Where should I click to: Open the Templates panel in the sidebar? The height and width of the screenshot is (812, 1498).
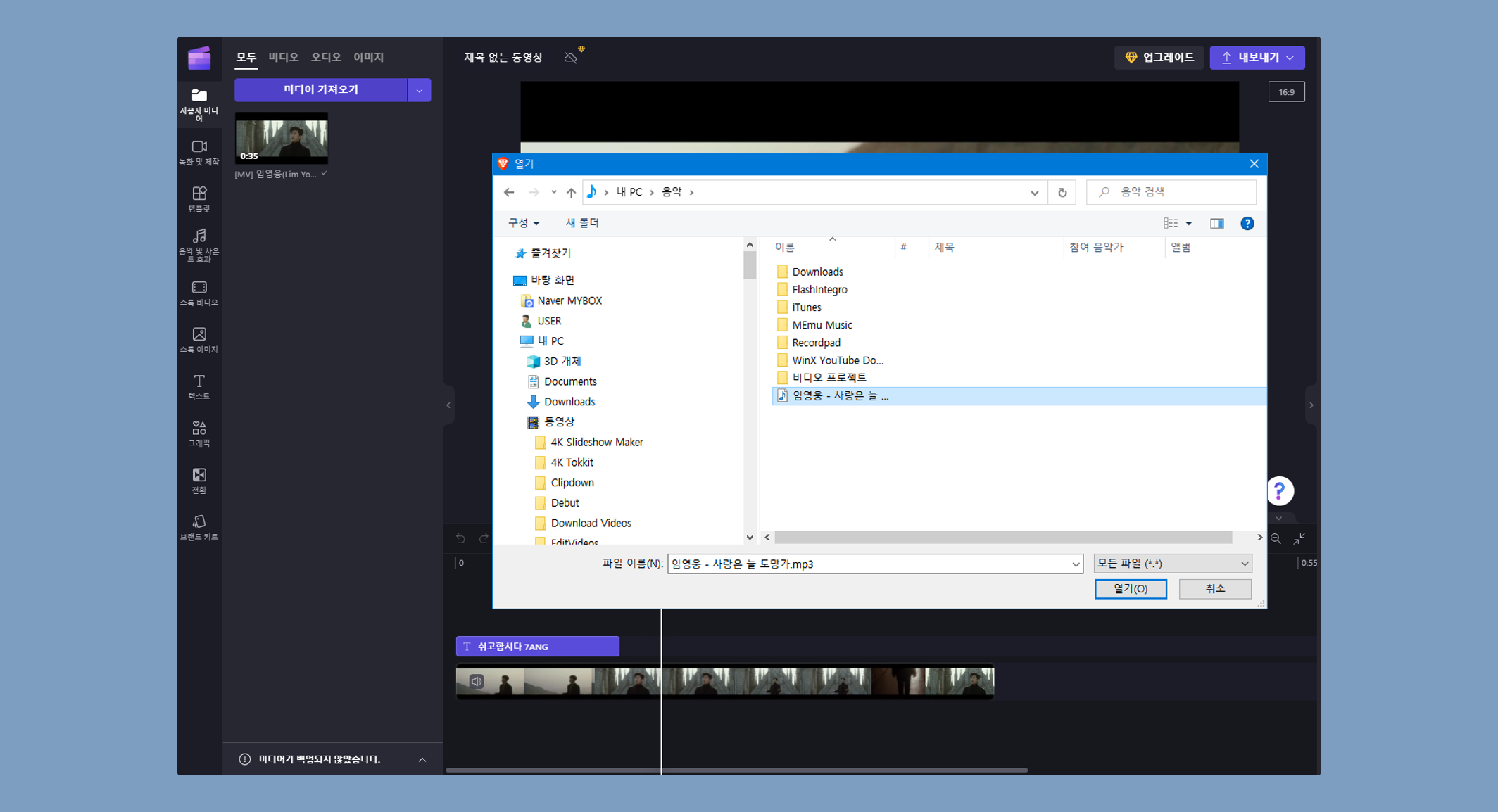(x=199, y=198)
